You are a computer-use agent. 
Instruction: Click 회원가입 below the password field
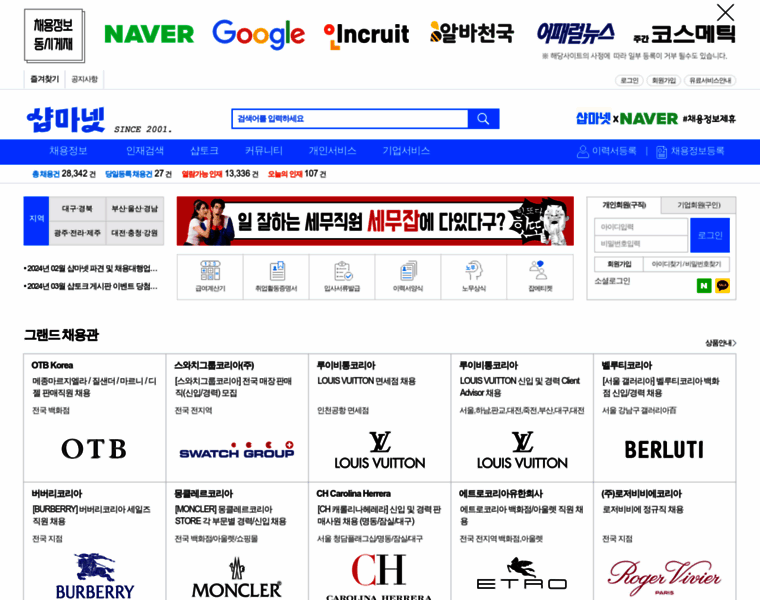coord(619,264)
